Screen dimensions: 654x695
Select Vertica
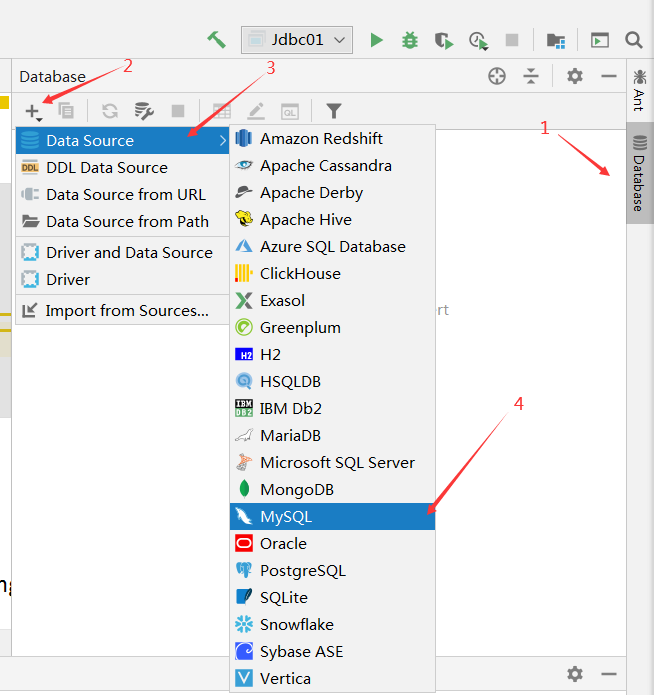tap(333, 679)
